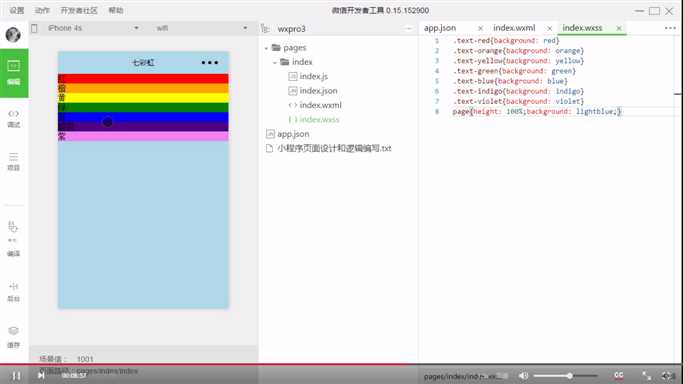Click the wxpro3 project name
Viewport: 683px width, 384px height.
[291, 29]
